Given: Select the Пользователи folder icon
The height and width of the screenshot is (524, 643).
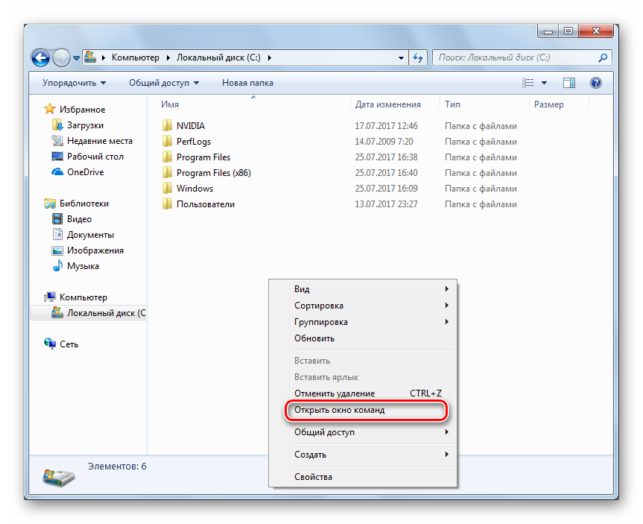Looking at the screenshot, I should [167, 204].
